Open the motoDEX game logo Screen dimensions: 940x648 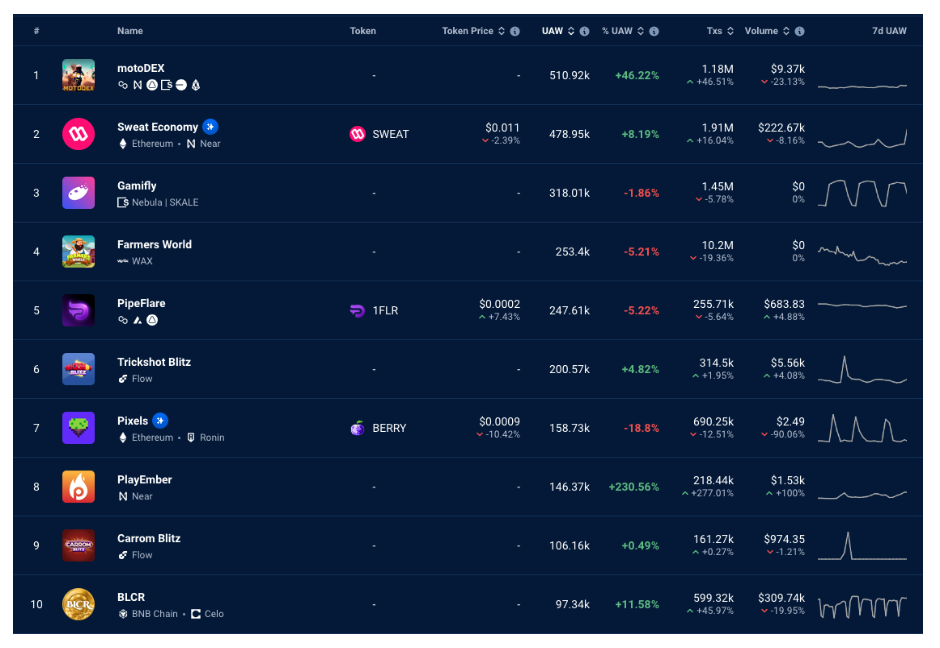[79, 76]
